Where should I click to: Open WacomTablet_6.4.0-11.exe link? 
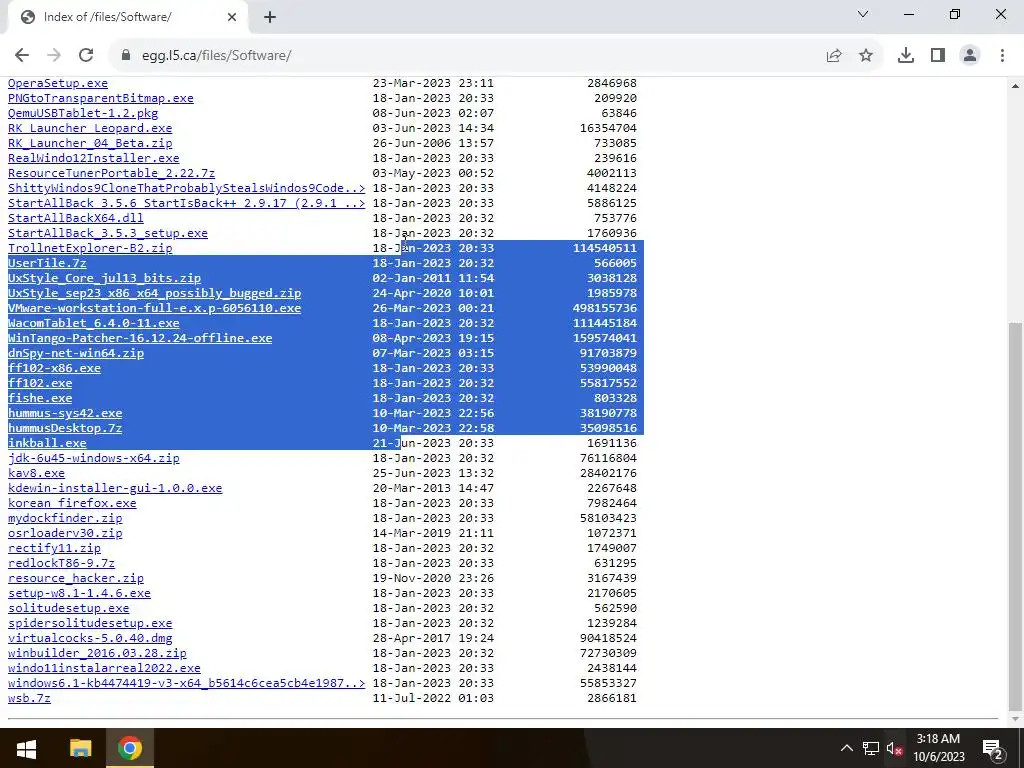click(93, 323)
